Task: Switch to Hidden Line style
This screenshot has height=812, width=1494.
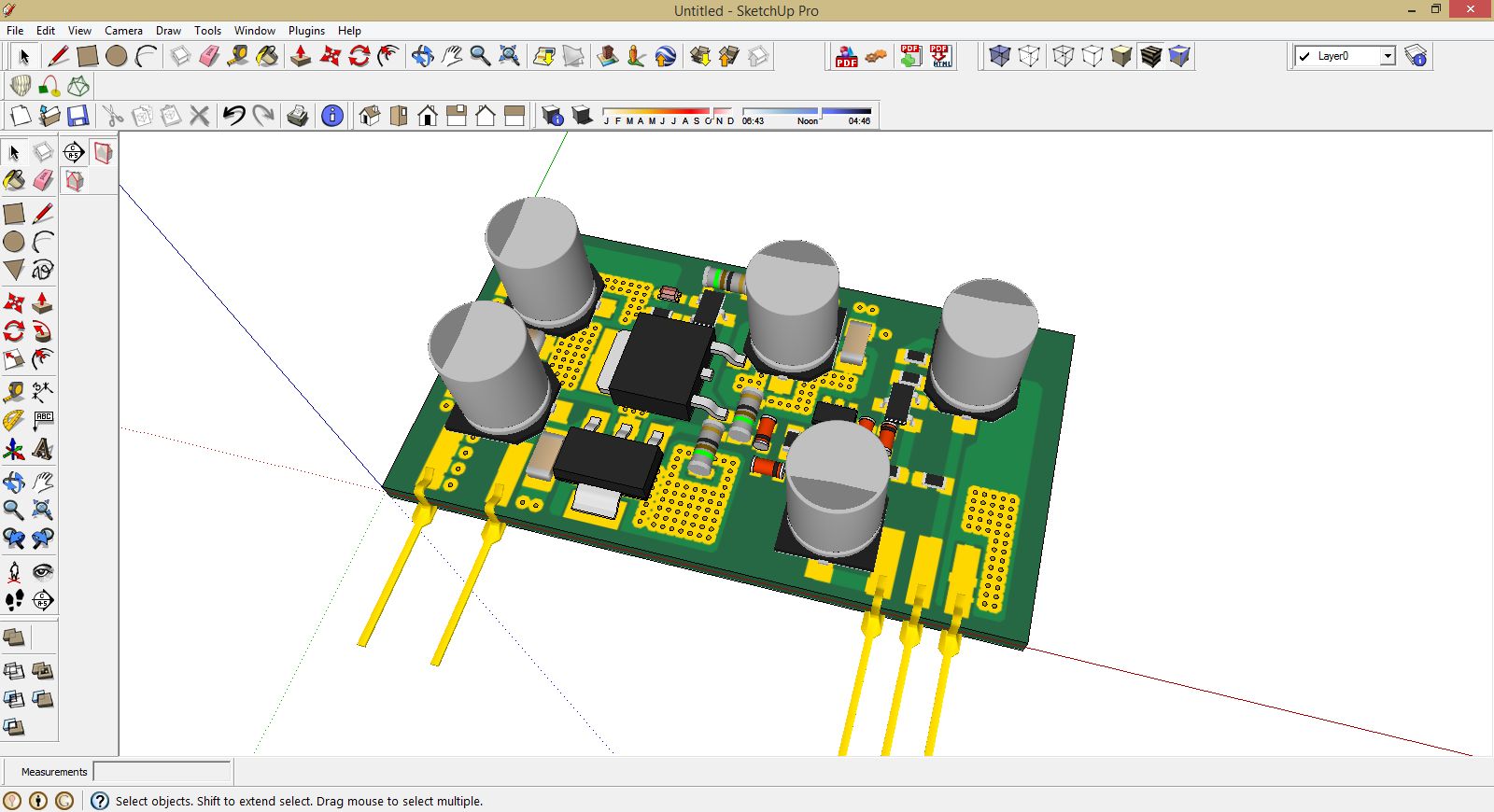Action: (x=1092, y=56)
